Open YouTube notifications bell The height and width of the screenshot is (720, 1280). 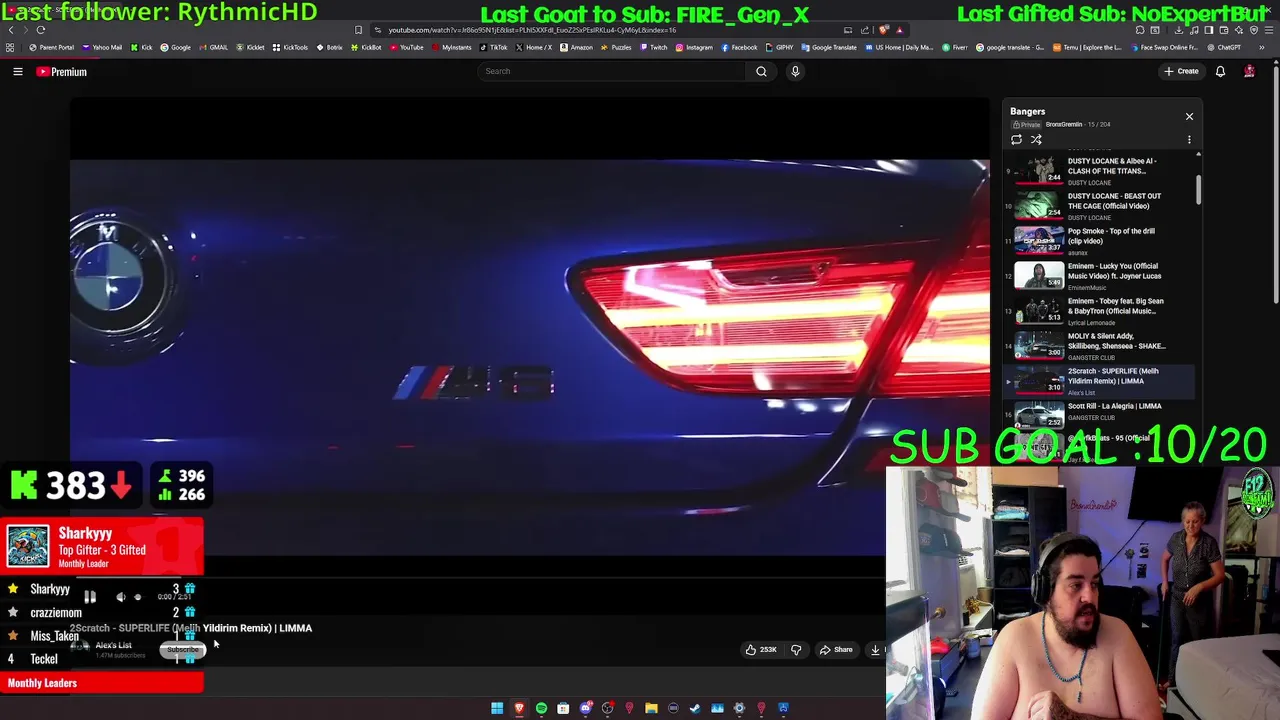click(x=1220, y=71)
